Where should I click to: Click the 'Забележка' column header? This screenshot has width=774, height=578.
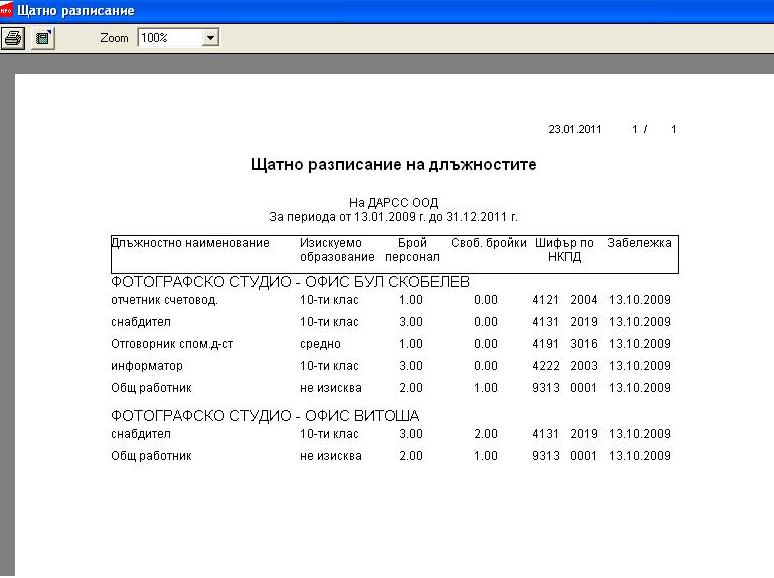click(639, 243)
